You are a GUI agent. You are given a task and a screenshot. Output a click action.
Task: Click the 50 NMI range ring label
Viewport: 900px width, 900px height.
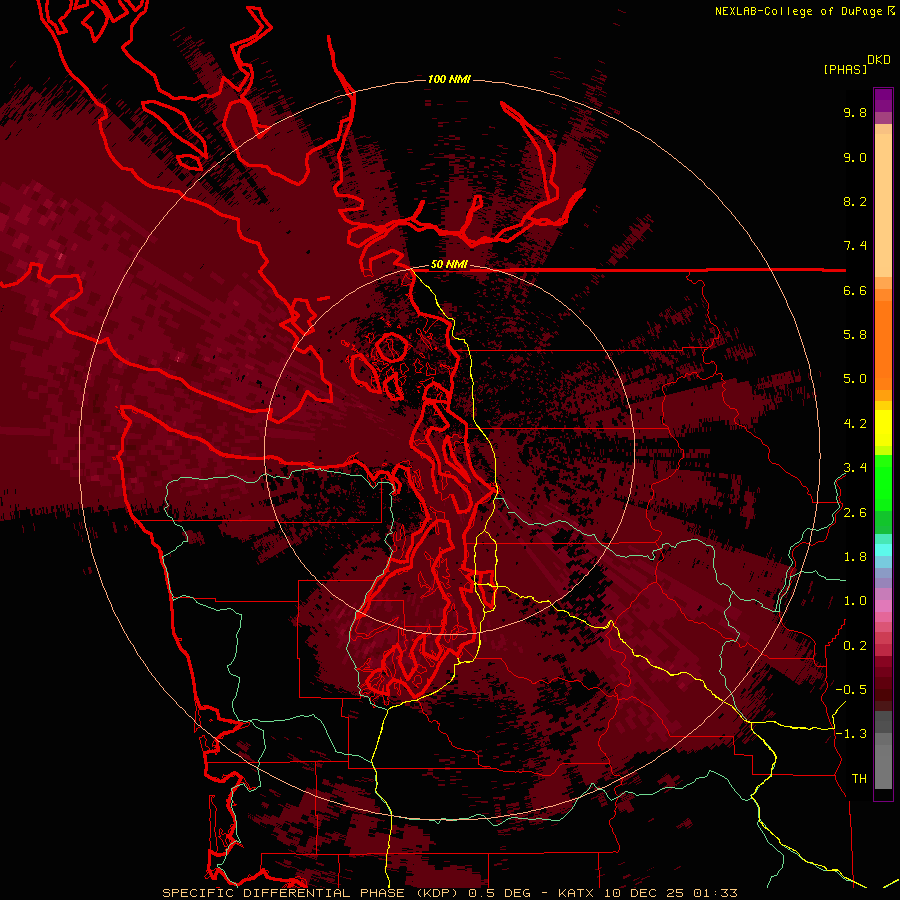click(449, 264)
